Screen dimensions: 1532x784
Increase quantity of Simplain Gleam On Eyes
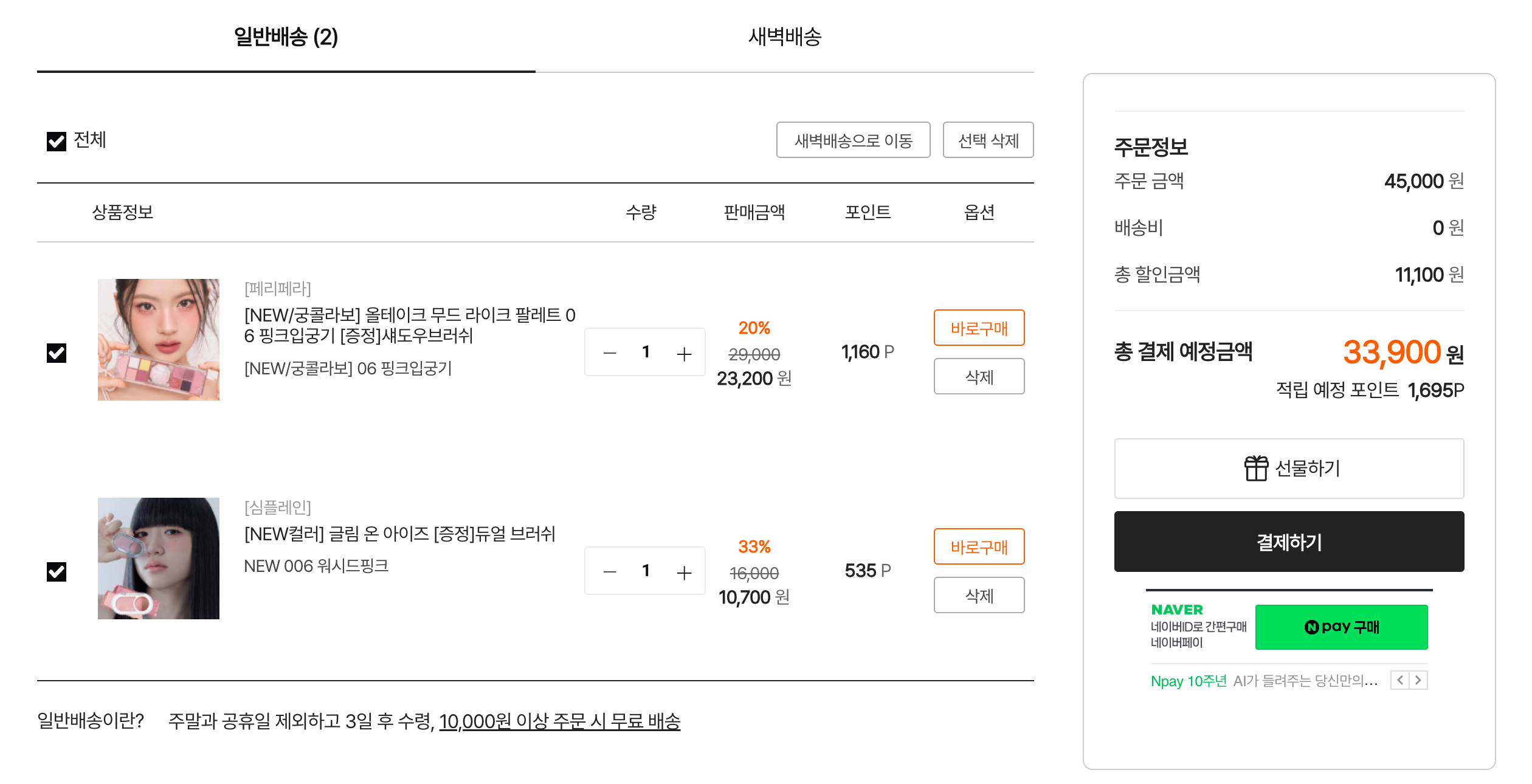[x=684, y=572]
